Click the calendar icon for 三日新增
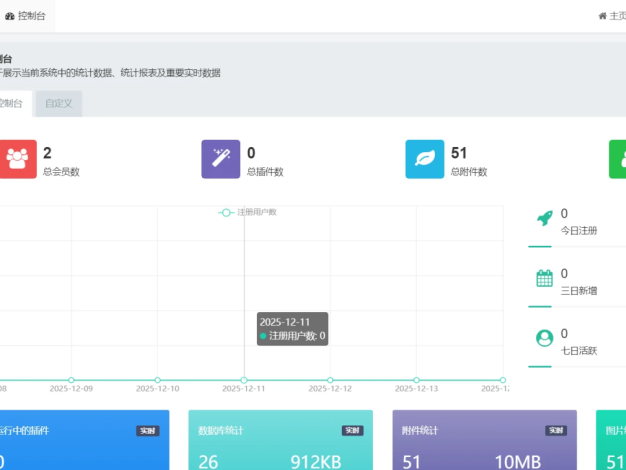The height and width of the screenshot is (470, 626). click(x=545, y=278)
